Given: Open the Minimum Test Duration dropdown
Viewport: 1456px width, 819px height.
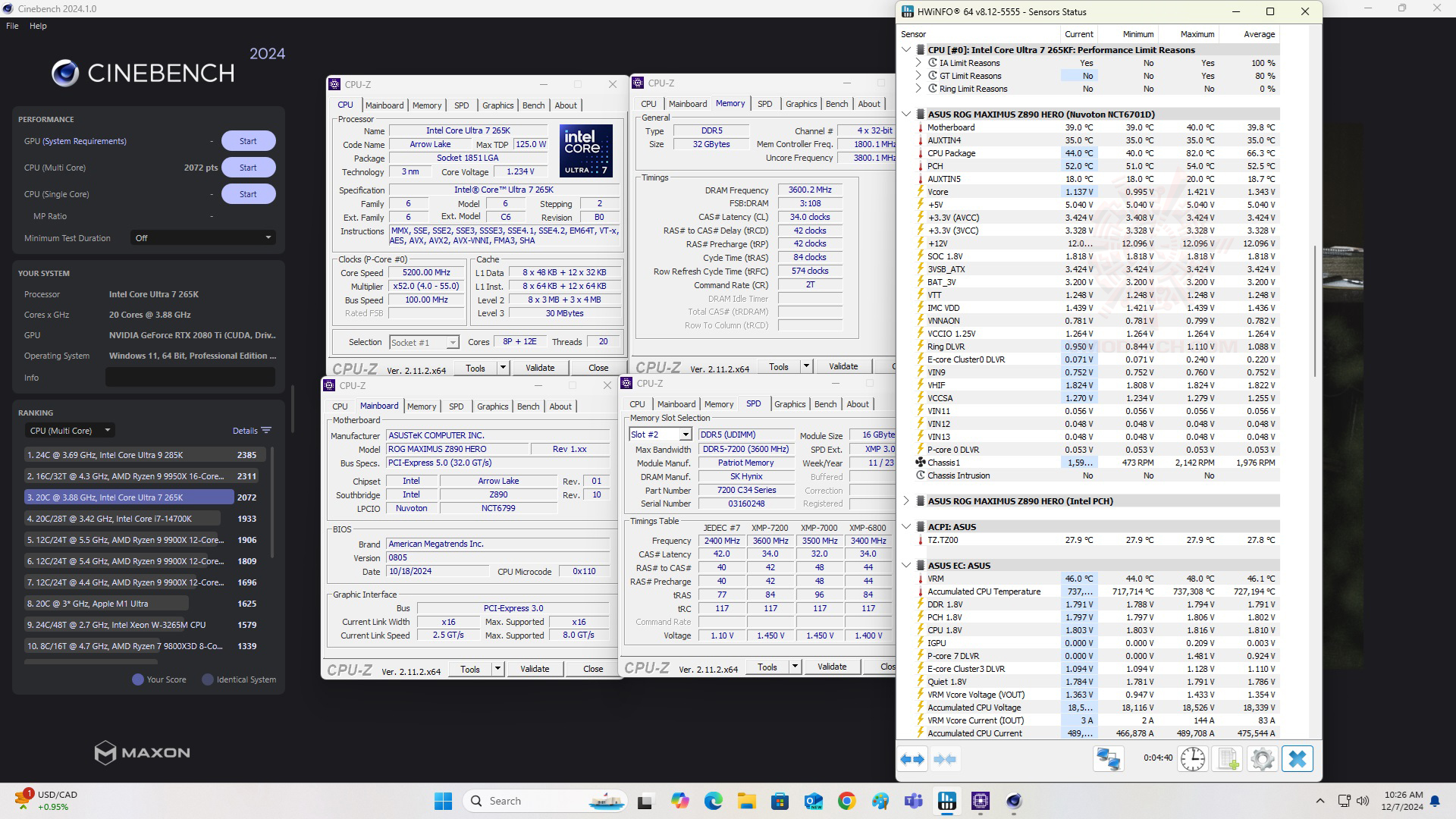Looking at the screenshot, I should [x=202, y=238].
